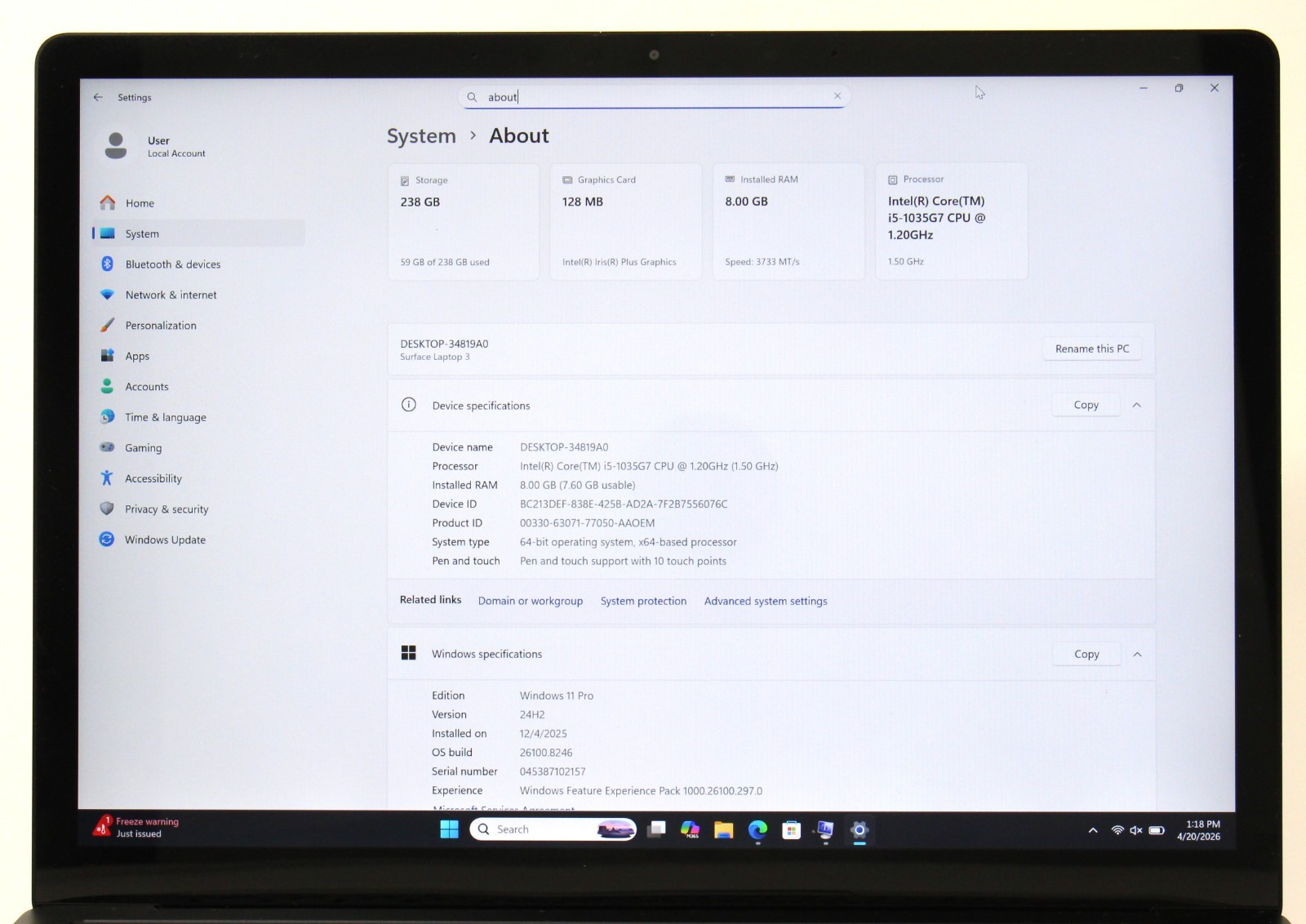
Task: Open File Explorer from taskbar
Action: 724,829
